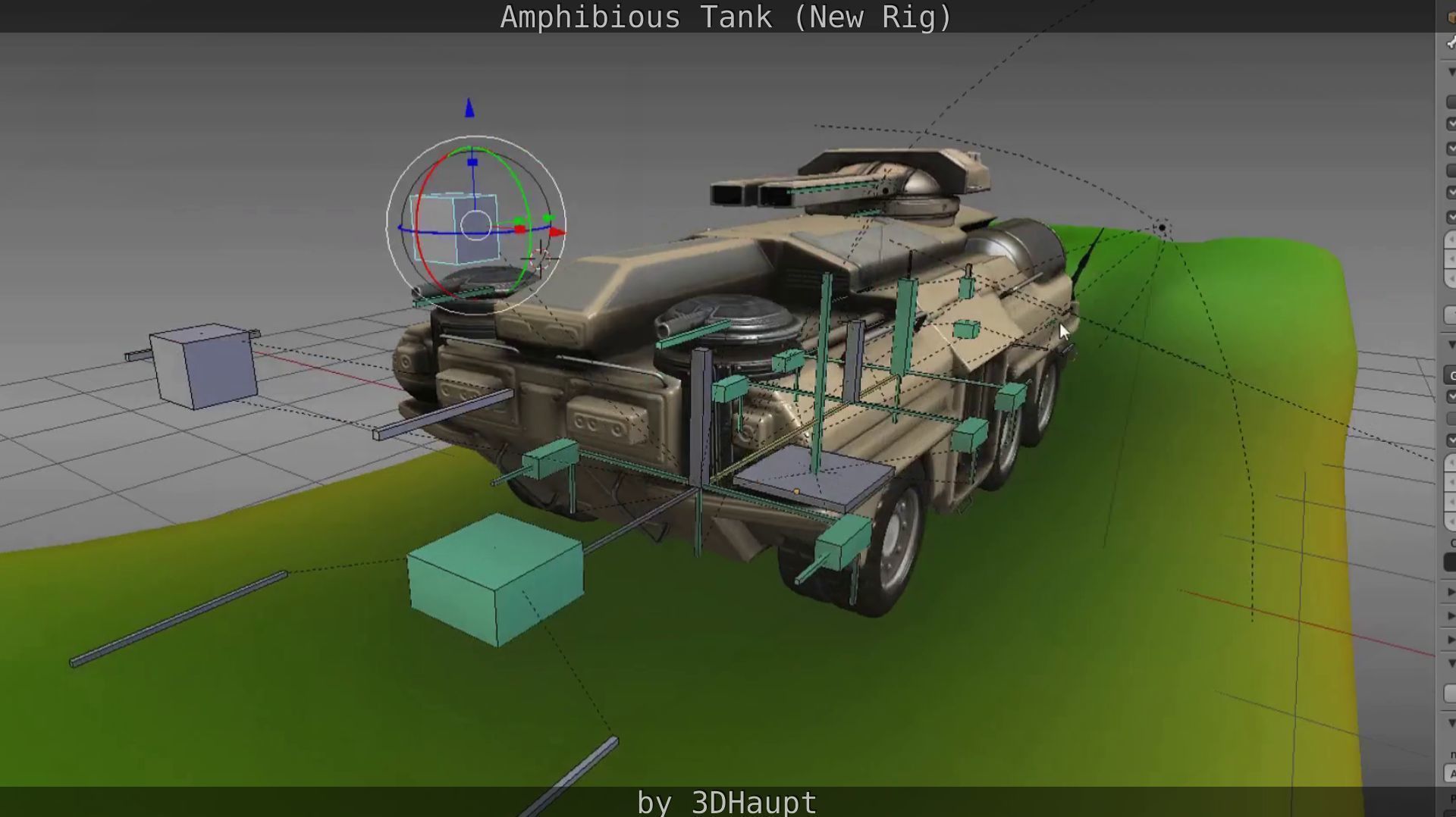Select the flat gray square bone by the rear wheel
Screen dimensions: 1456x817
click(x=814, y=478)
